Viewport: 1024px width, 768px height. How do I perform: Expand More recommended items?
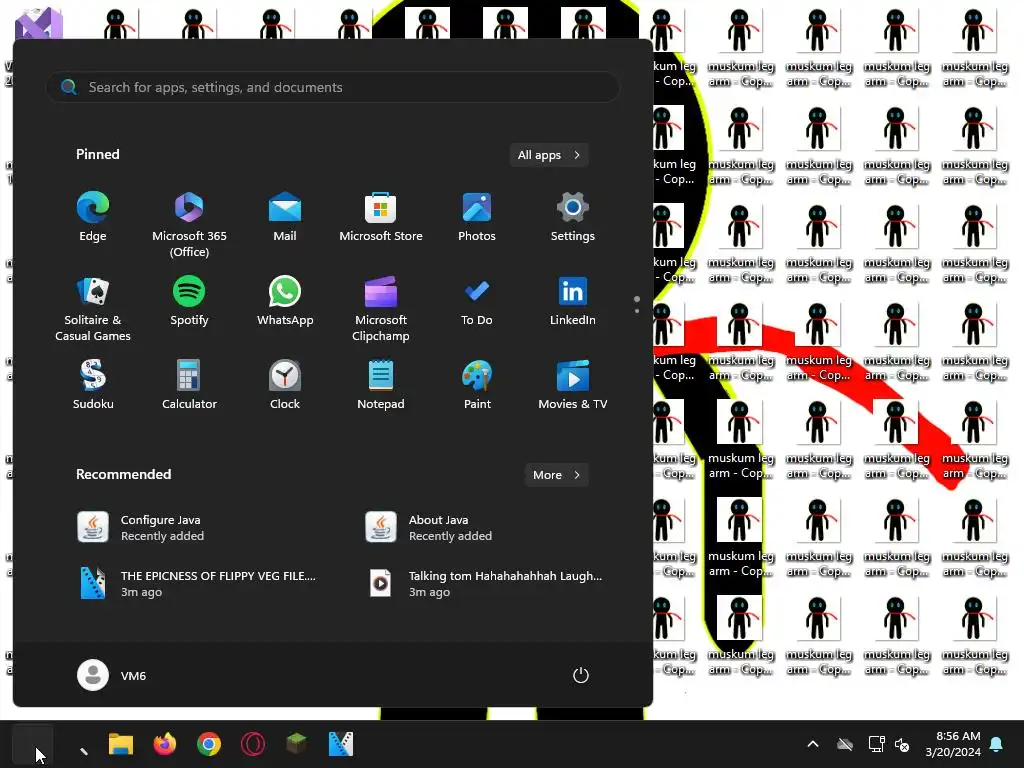tap(556, 475)
